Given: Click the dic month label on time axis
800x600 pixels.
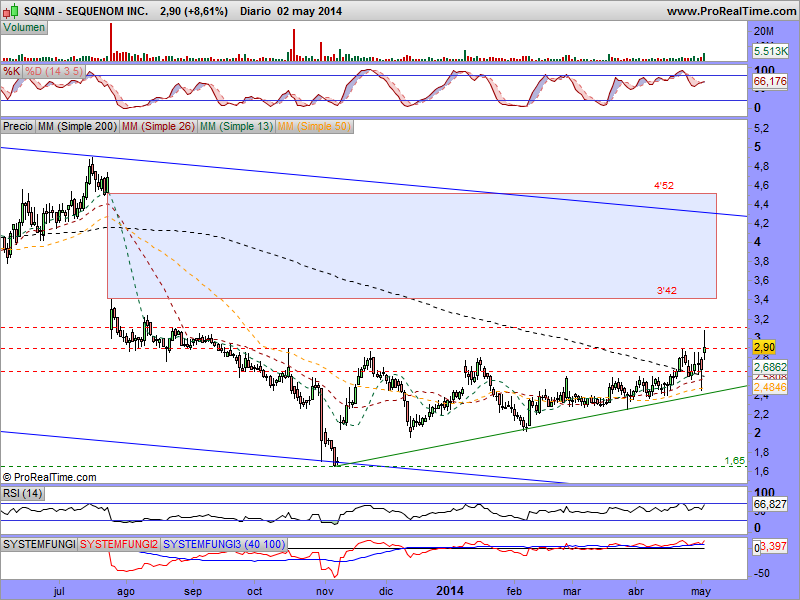Looking at the screenshot, I should coord(386,591).
